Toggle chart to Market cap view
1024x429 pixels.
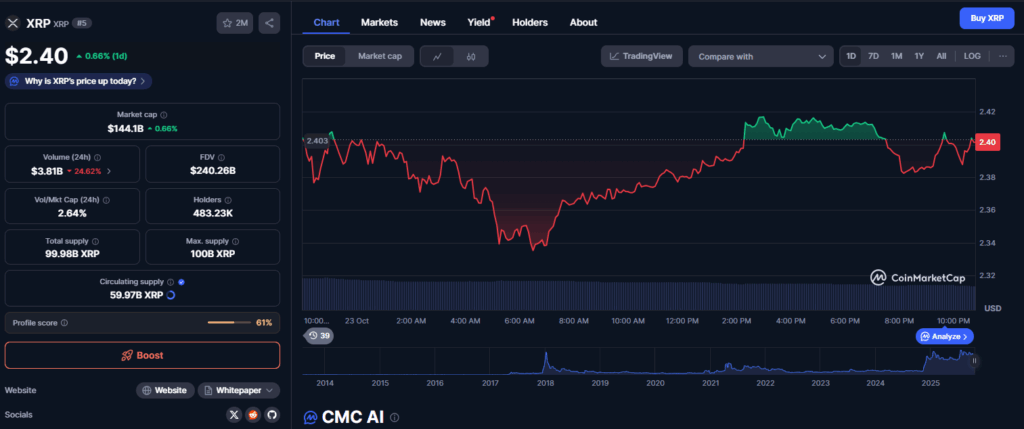click(380, 57)
